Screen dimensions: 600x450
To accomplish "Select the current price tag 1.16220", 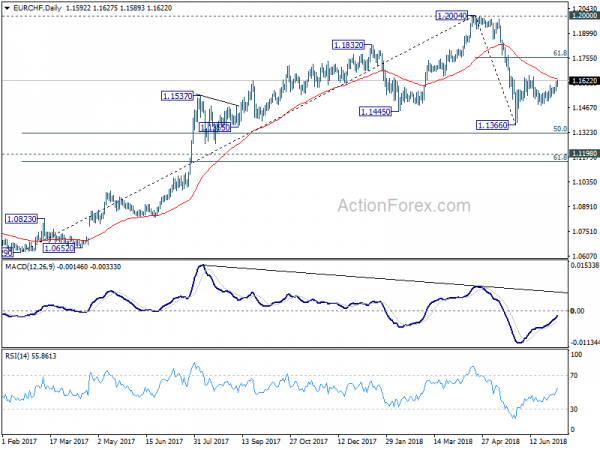I will [584, 81].
